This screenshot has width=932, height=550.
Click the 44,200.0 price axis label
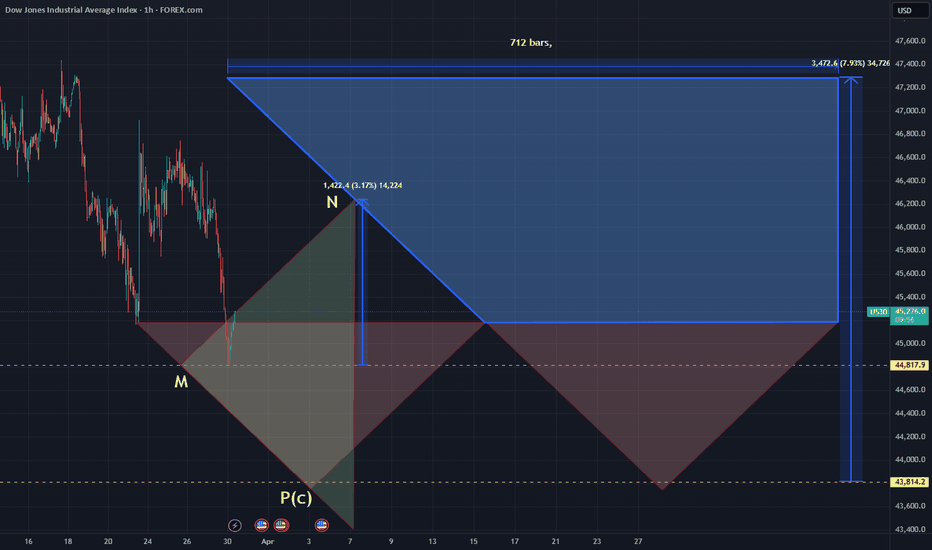pos(910,436)
